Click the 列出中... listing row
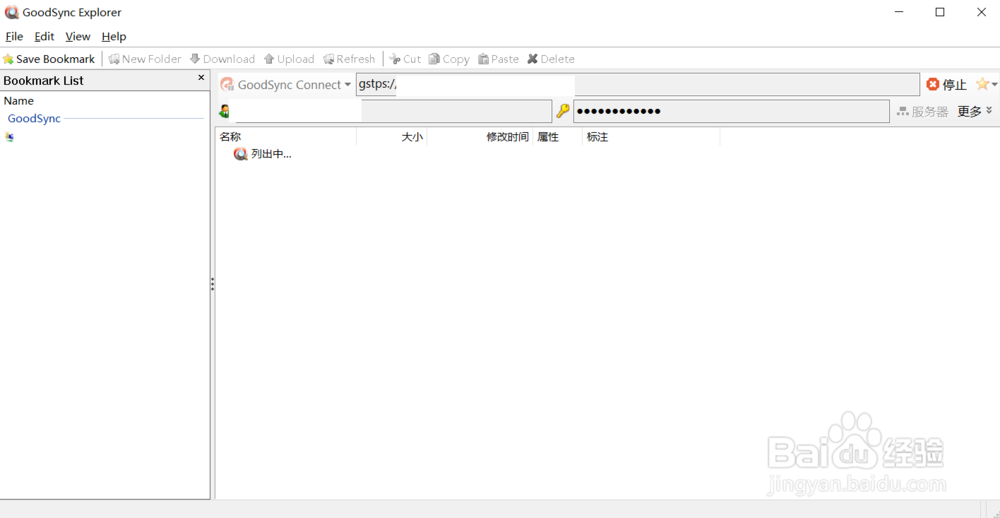The height and width of the screenshot is (518, 1000). point(263,154)
